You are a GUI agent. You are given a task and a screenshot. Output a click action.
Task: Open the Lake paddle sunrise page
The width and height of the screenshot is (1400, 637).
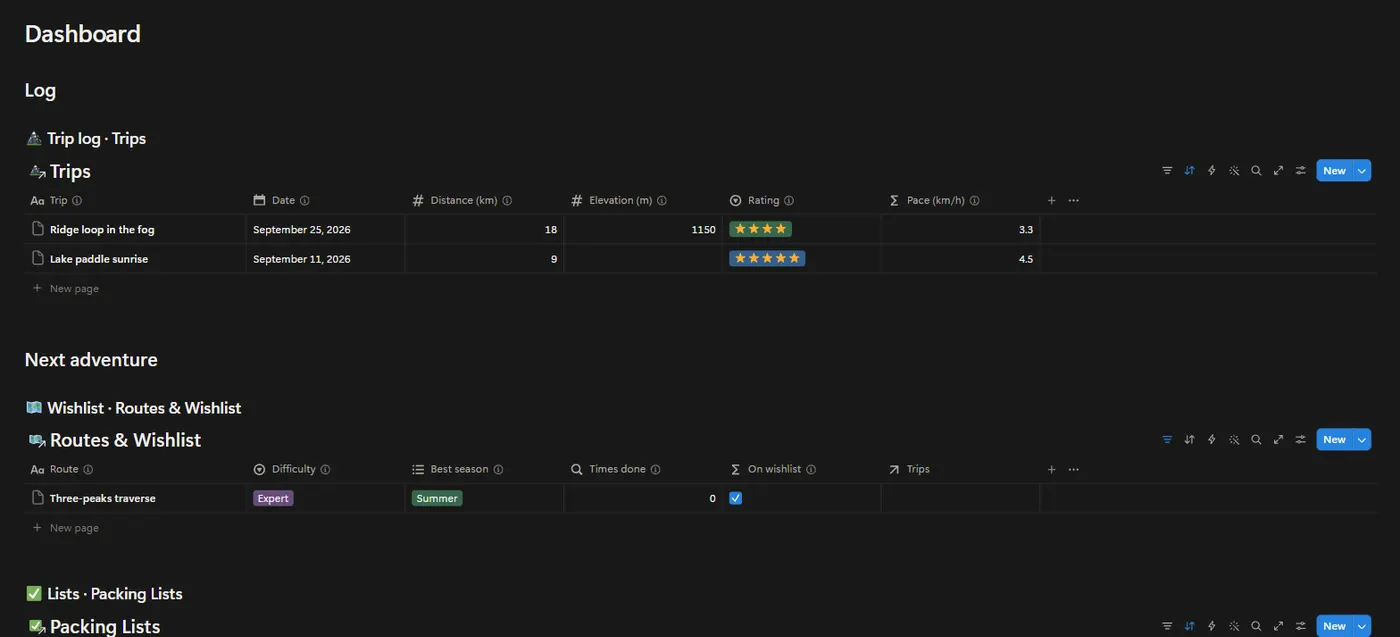[99, 260]
